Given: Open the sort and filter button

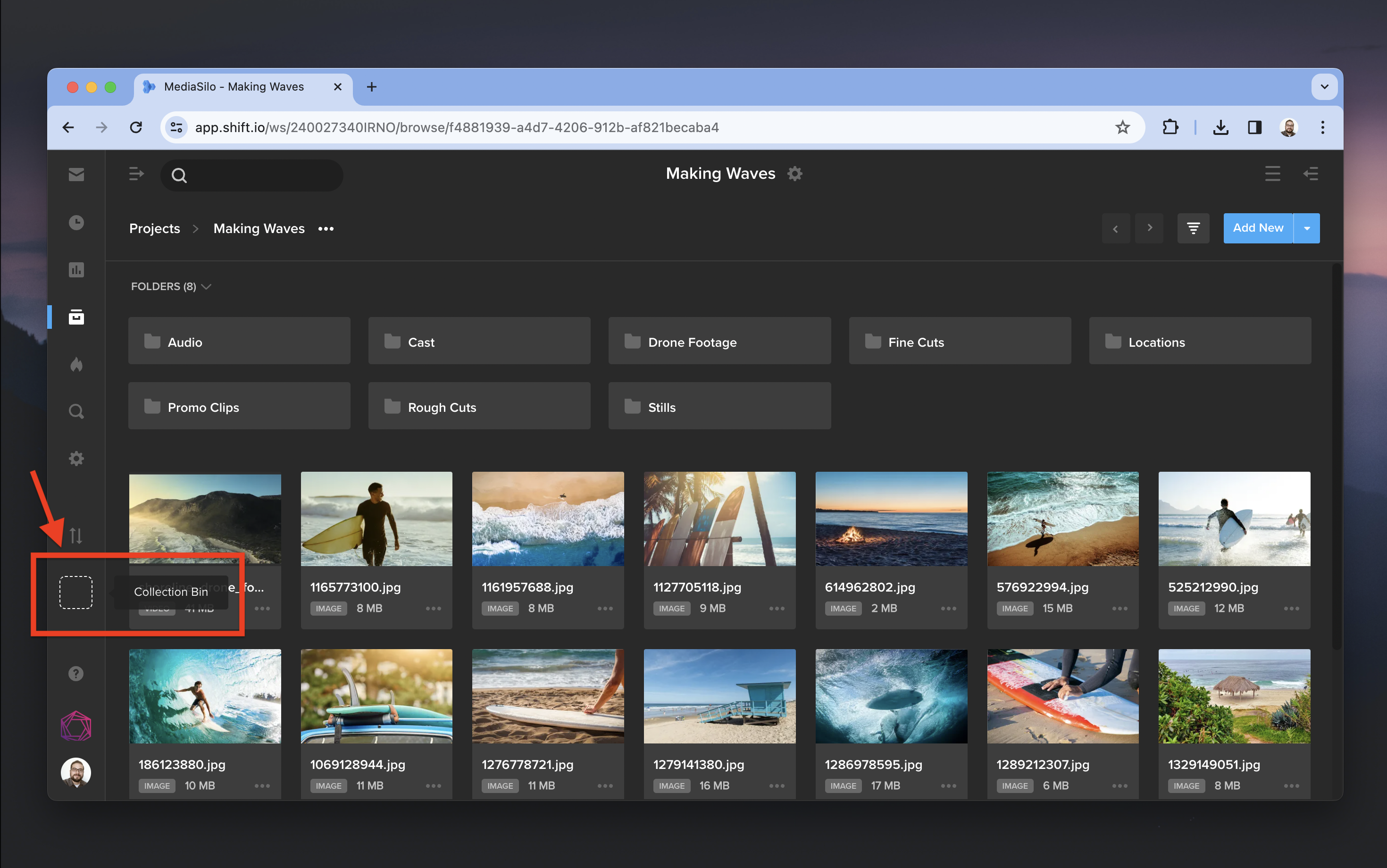Looking at the screenshot, I should point(1193,228).
